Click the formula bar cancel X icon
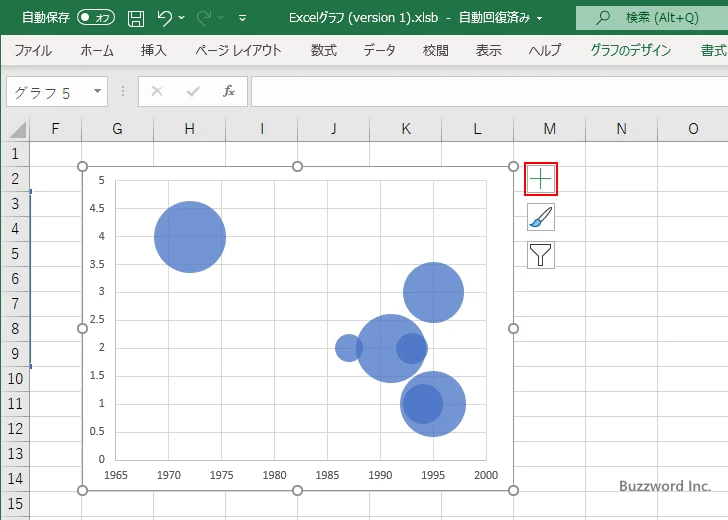The width and height of the screenshot is (728, 520). (156, 91)
